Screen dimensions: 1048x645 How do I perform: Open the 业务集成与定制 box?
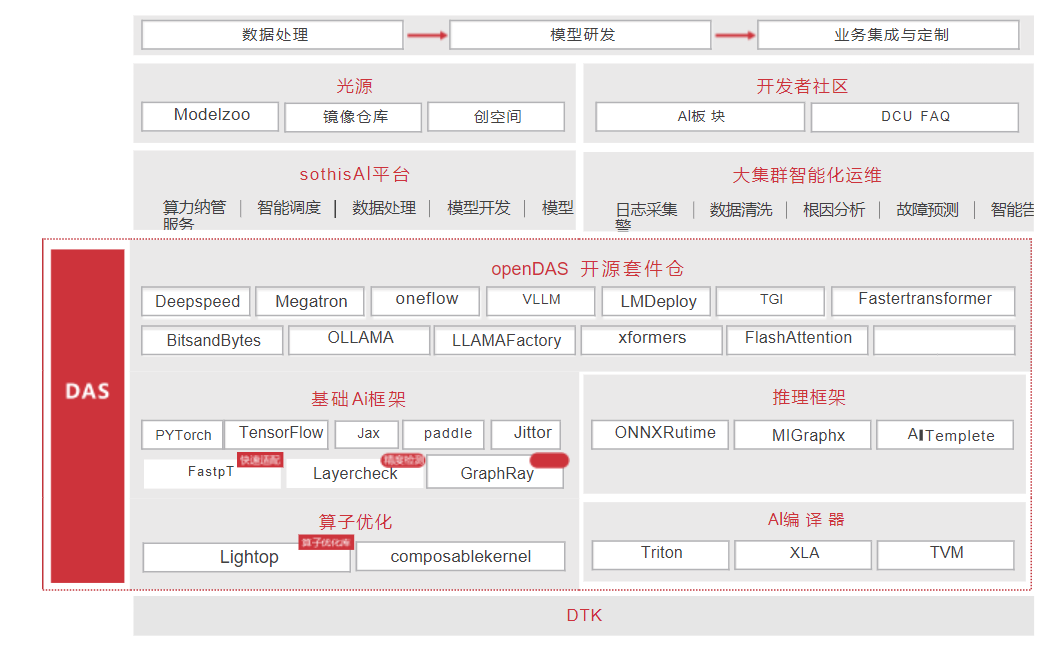click(888, 35)
